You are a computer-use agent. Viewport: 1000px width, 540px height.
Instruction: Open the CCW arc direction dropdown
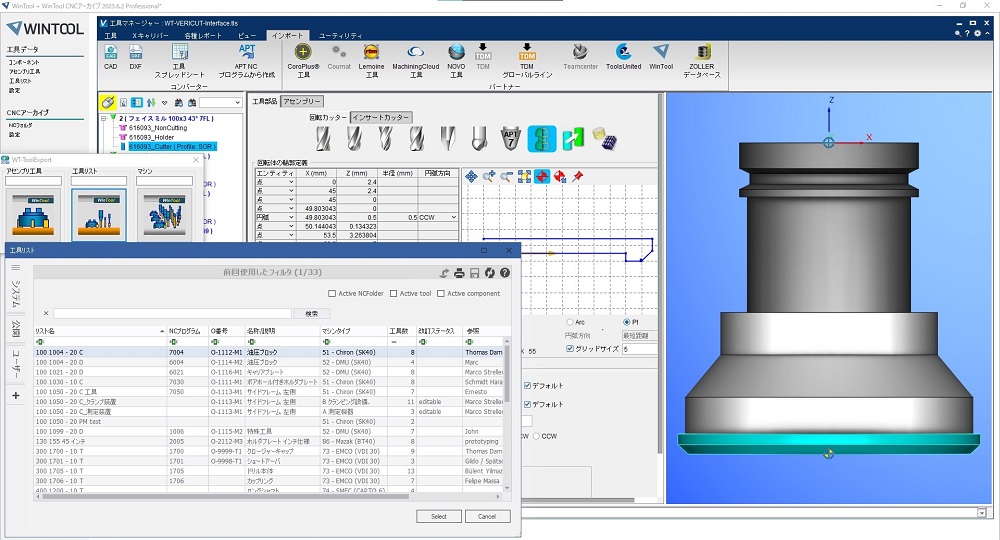(453, 217)
